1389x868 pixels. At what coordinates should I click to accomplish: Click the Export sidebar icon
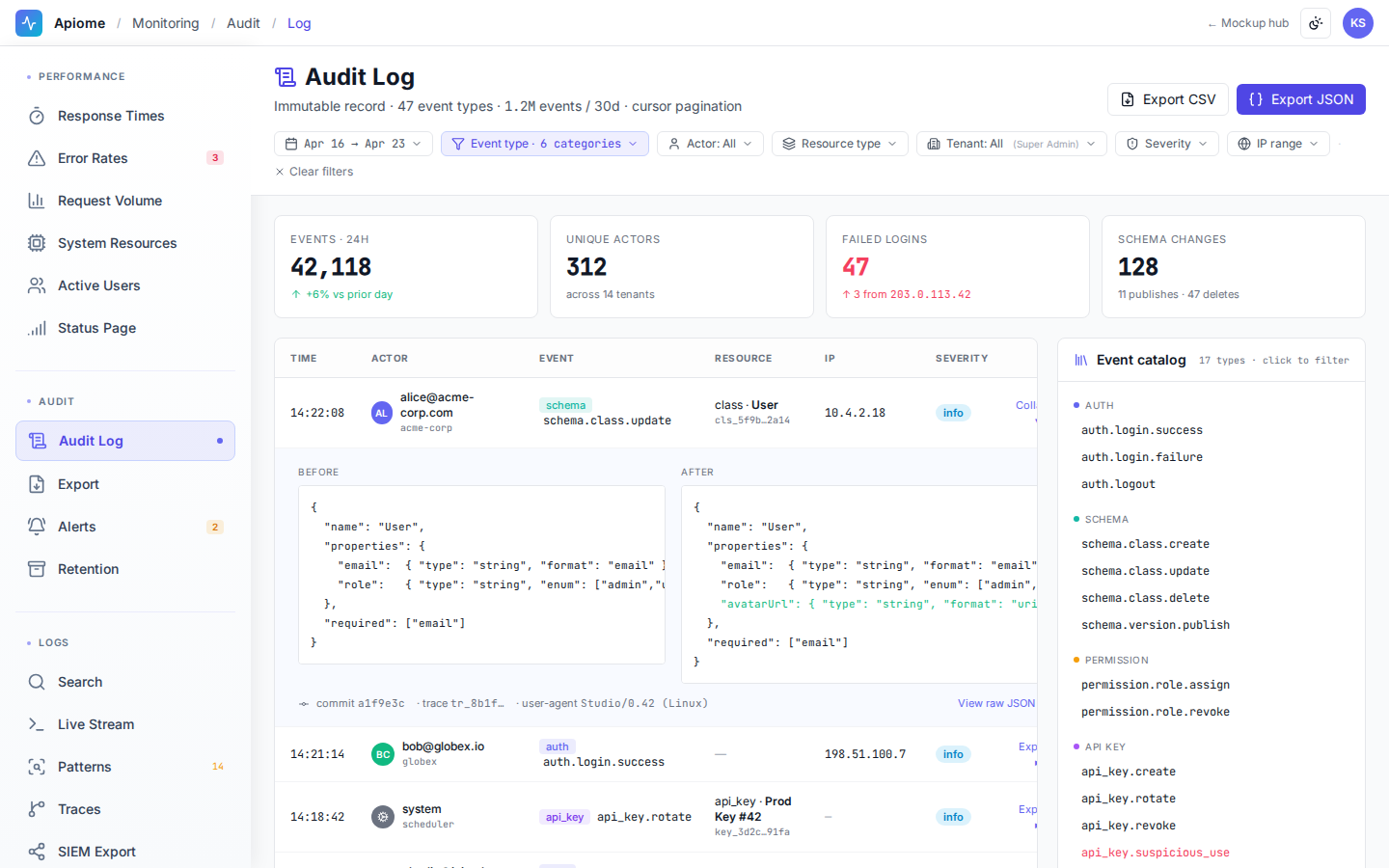point(37,484)
